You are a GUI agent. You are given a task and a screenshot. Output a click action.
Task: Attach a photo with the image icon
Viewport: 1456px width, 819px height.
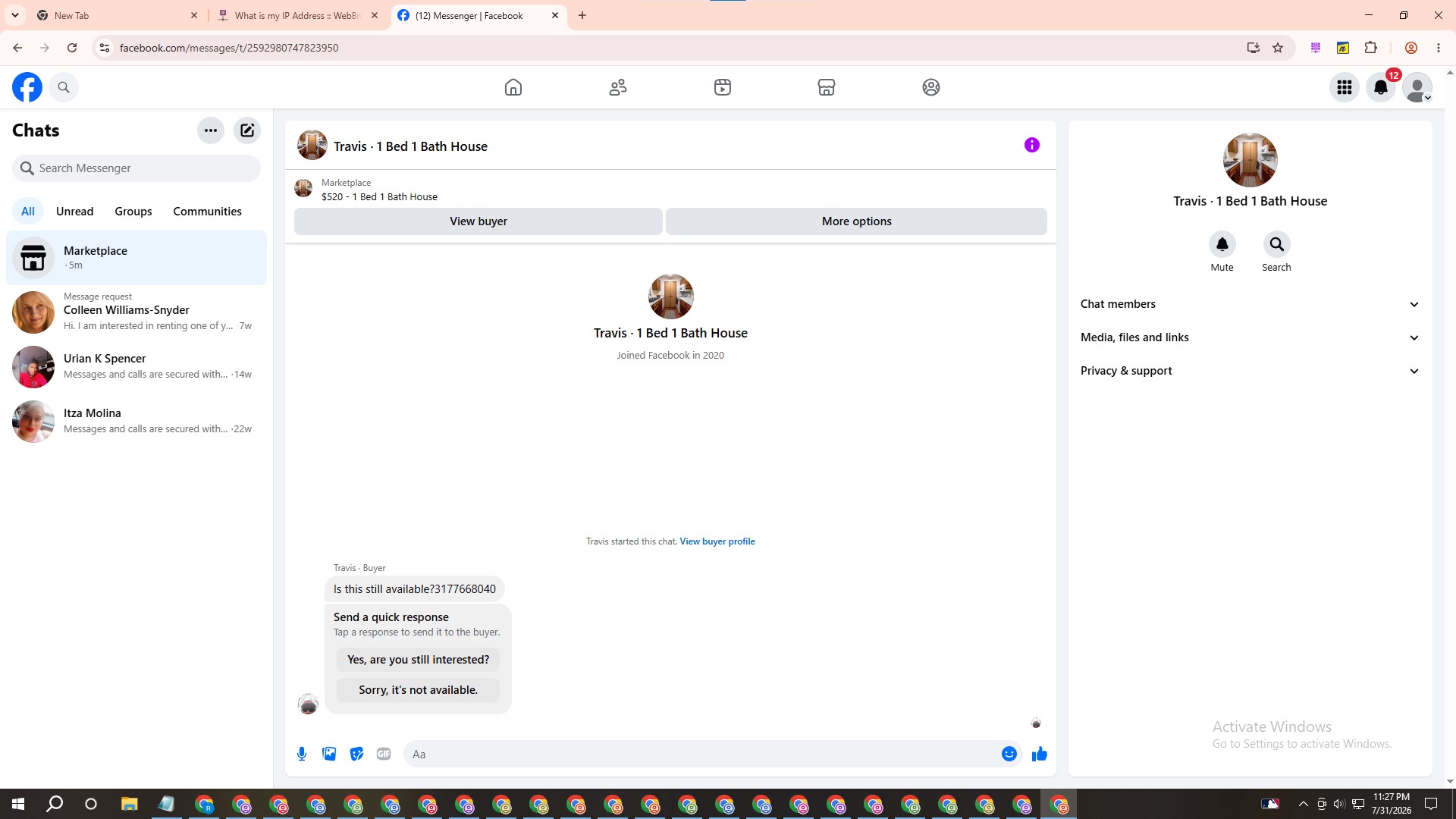coord(329,754)
